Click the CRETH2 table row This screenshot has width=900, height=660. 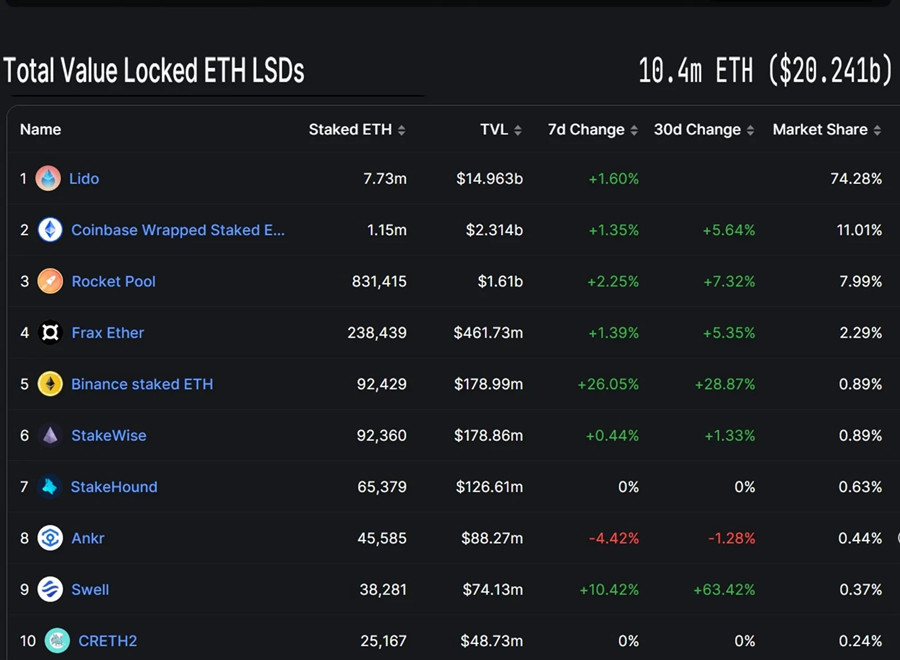click(450, 641)
